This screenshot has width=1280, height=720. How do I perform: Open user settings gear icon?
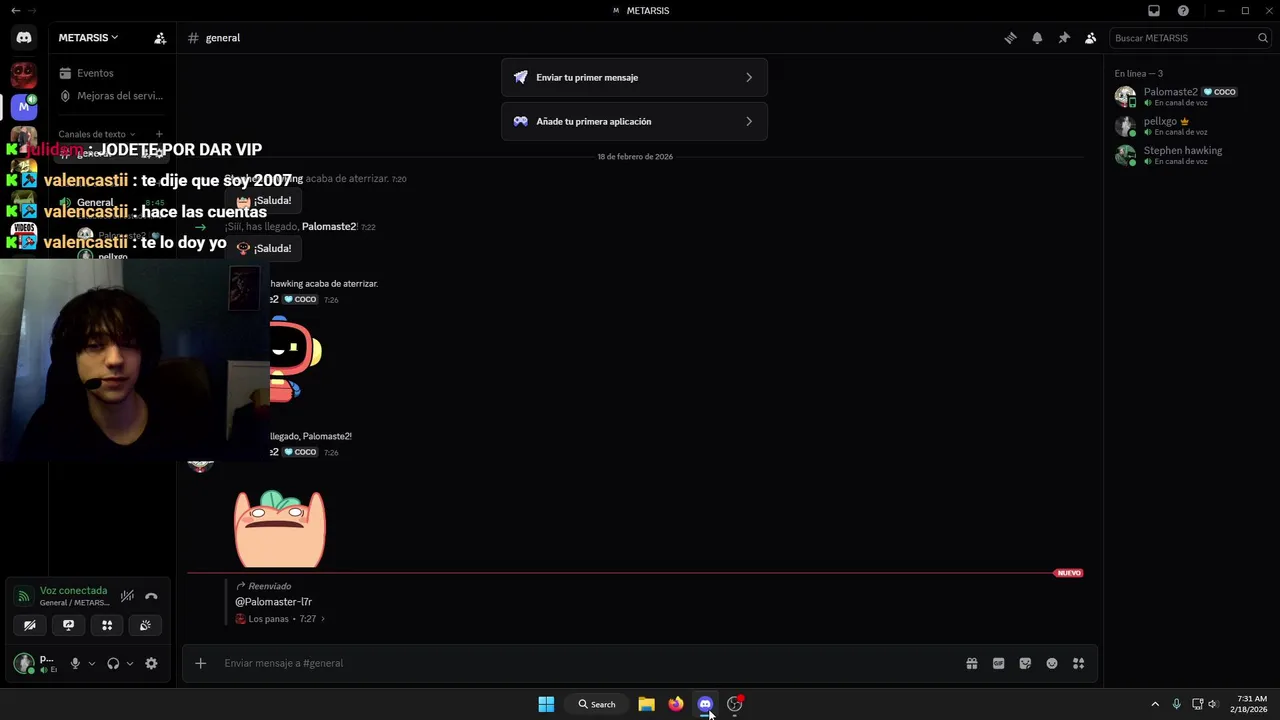tap(151, 663)
